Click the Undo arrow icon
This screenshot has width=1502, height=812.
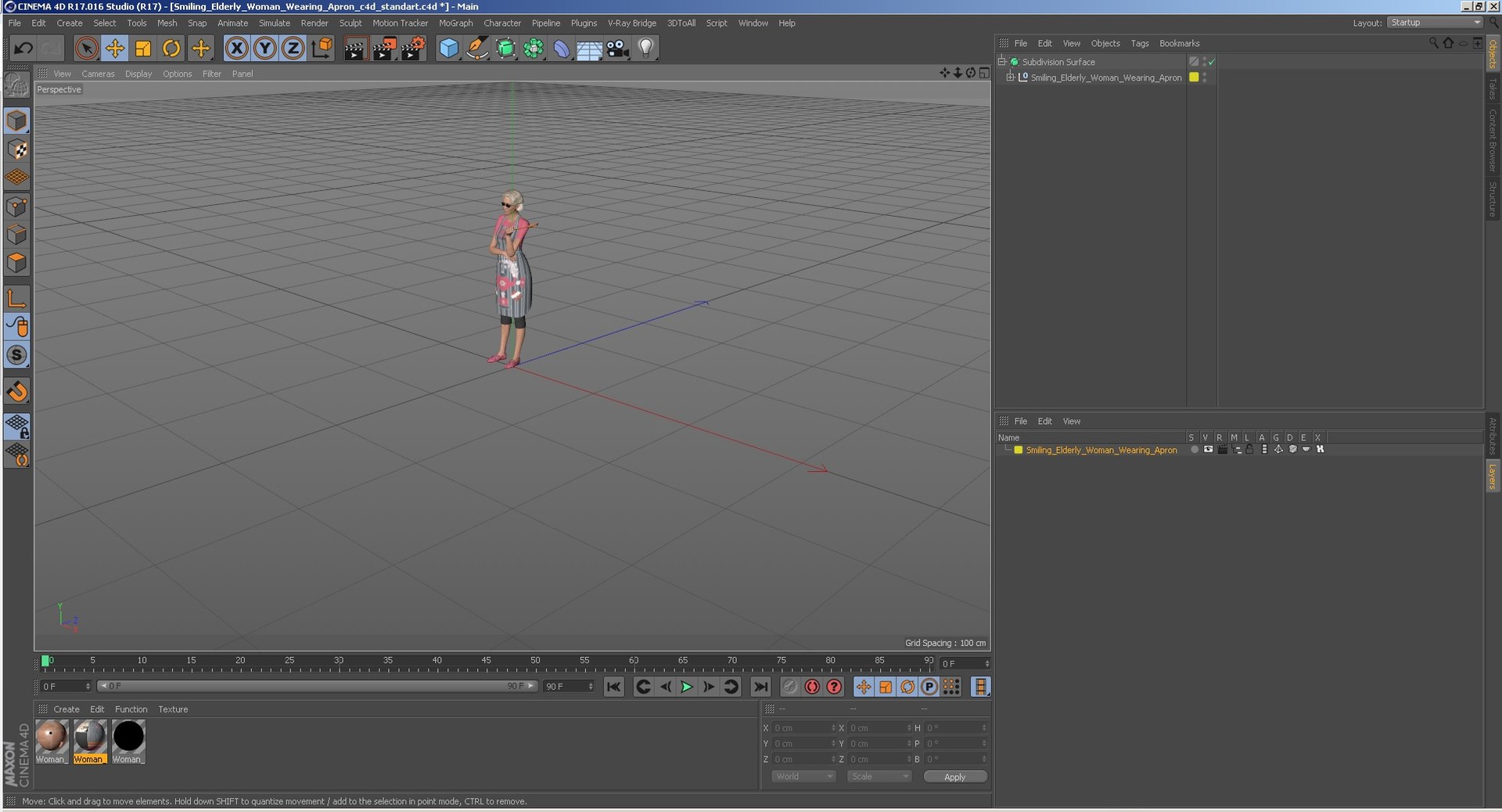point(23,49)
